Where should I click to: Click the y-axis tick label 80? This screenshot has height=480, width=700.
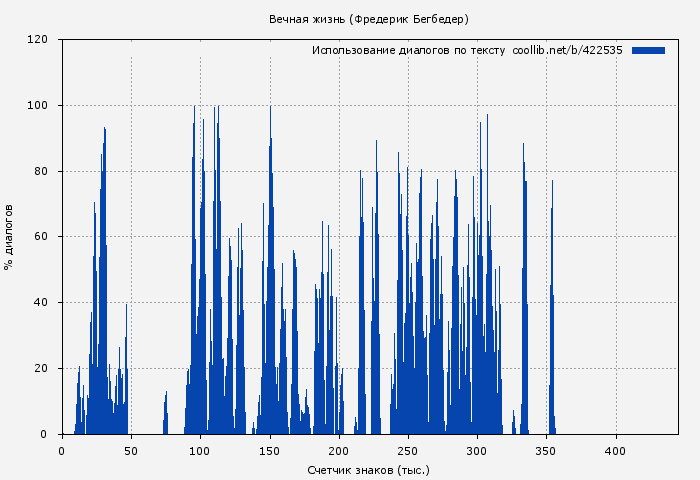pyautogui.click(x=41, y=171)
